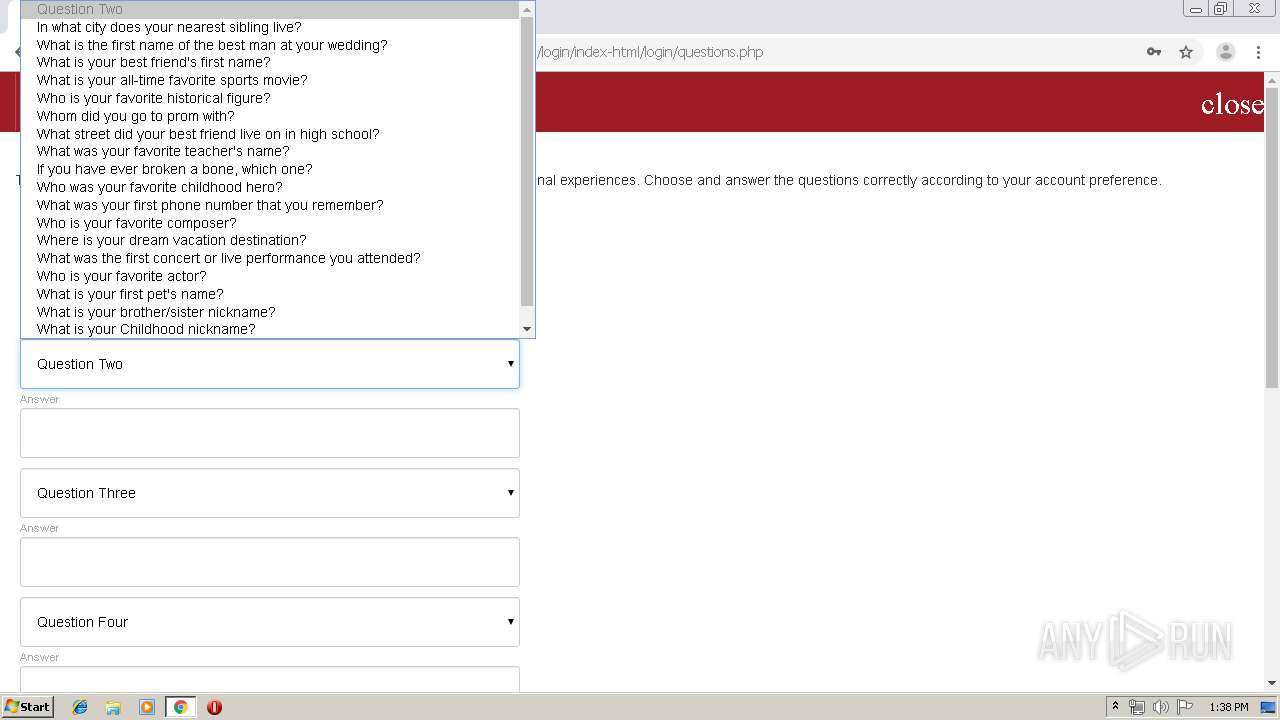The image size is (1280, 720).
Task: Open the Chrome profile avatar icon
Action: [x=1226, y=52]
